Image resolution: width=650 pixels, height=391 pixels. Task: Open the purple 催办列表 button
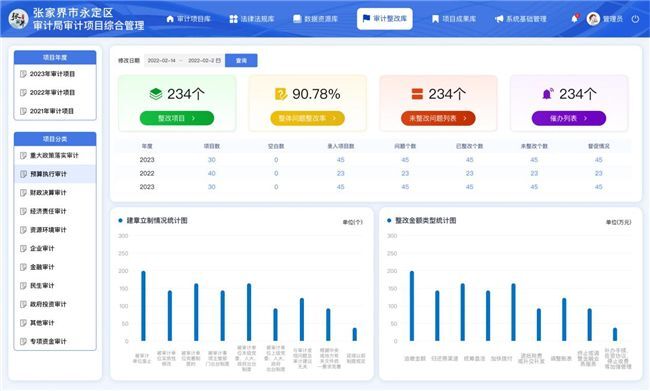569,118
